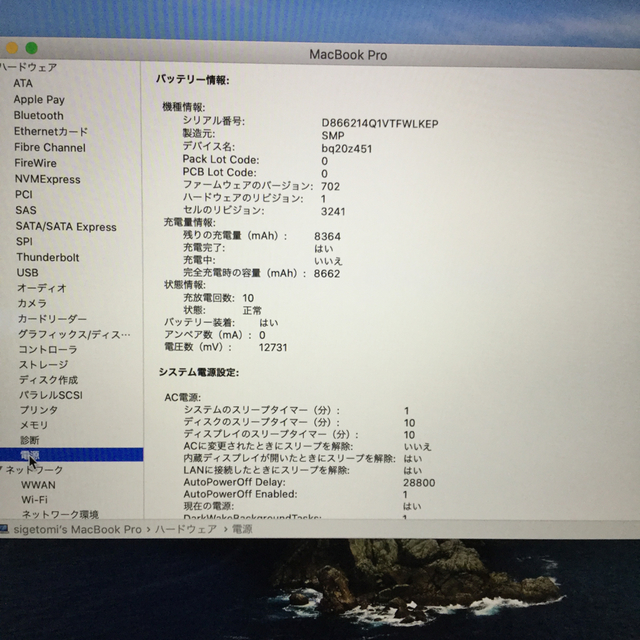Select the NVMExpress sidebar item

(x=47, y=179)
